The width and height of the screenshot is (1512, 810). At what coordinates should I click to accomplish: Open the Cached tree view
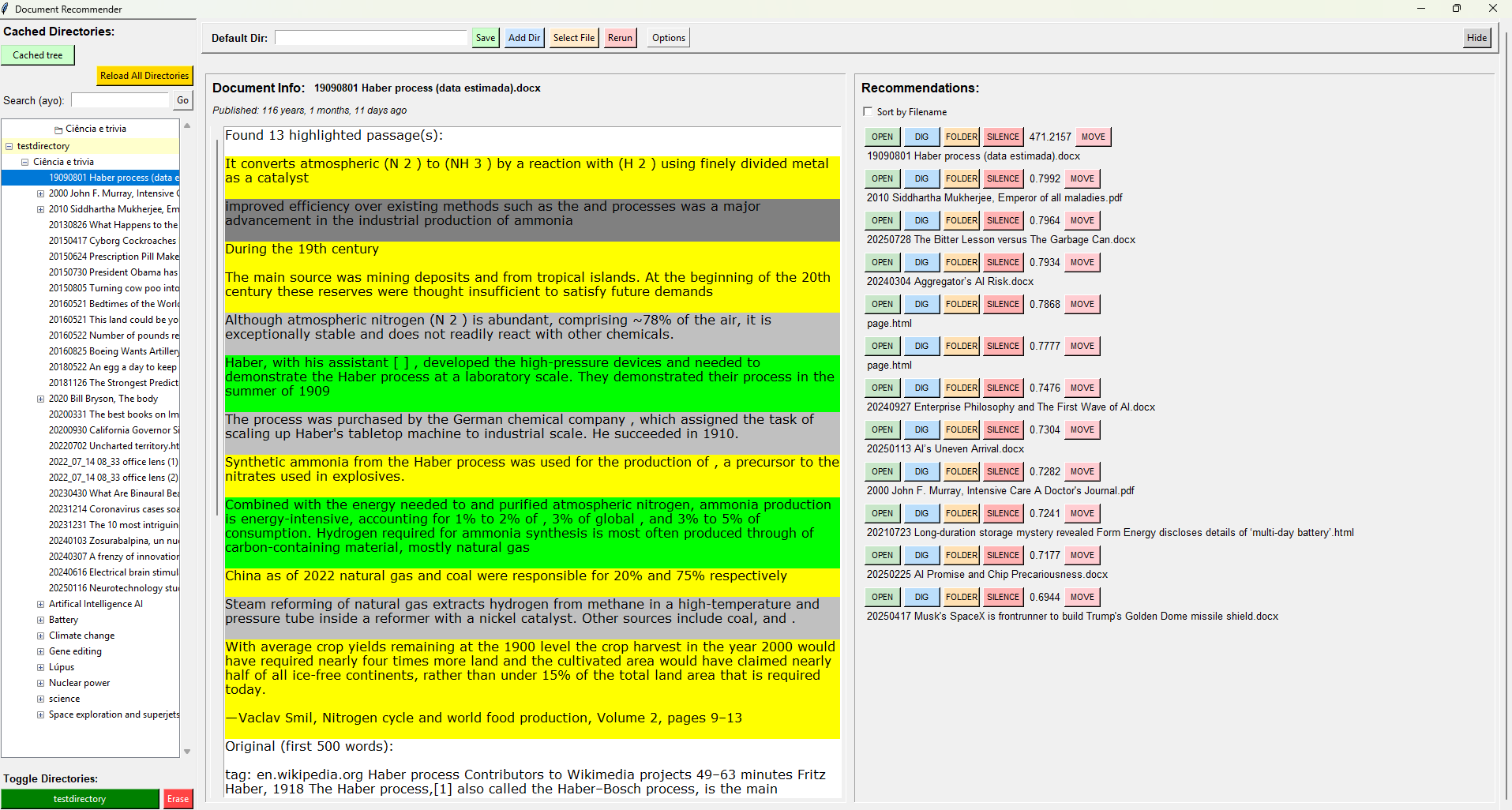click(37, 55)
